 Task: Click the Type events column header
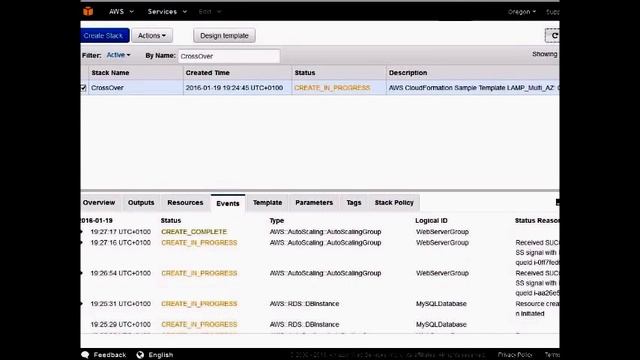277,220
